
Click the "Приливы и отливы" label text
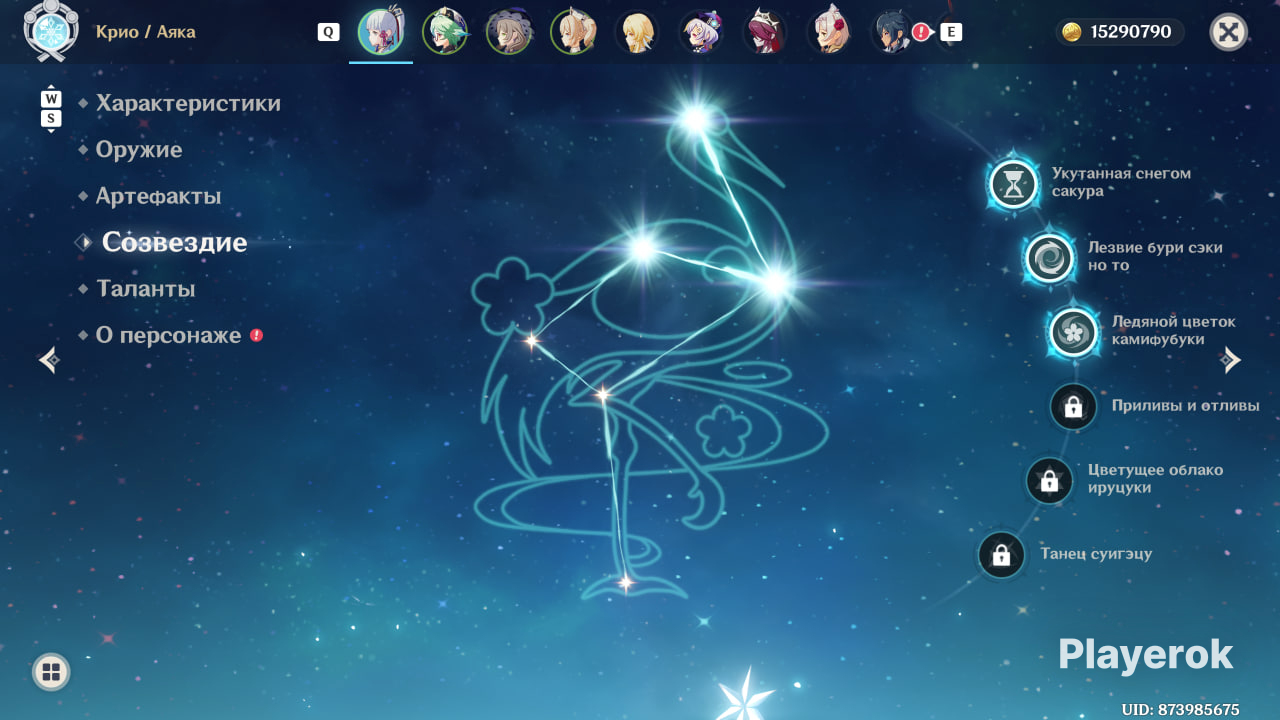(x=1185, y=406)
